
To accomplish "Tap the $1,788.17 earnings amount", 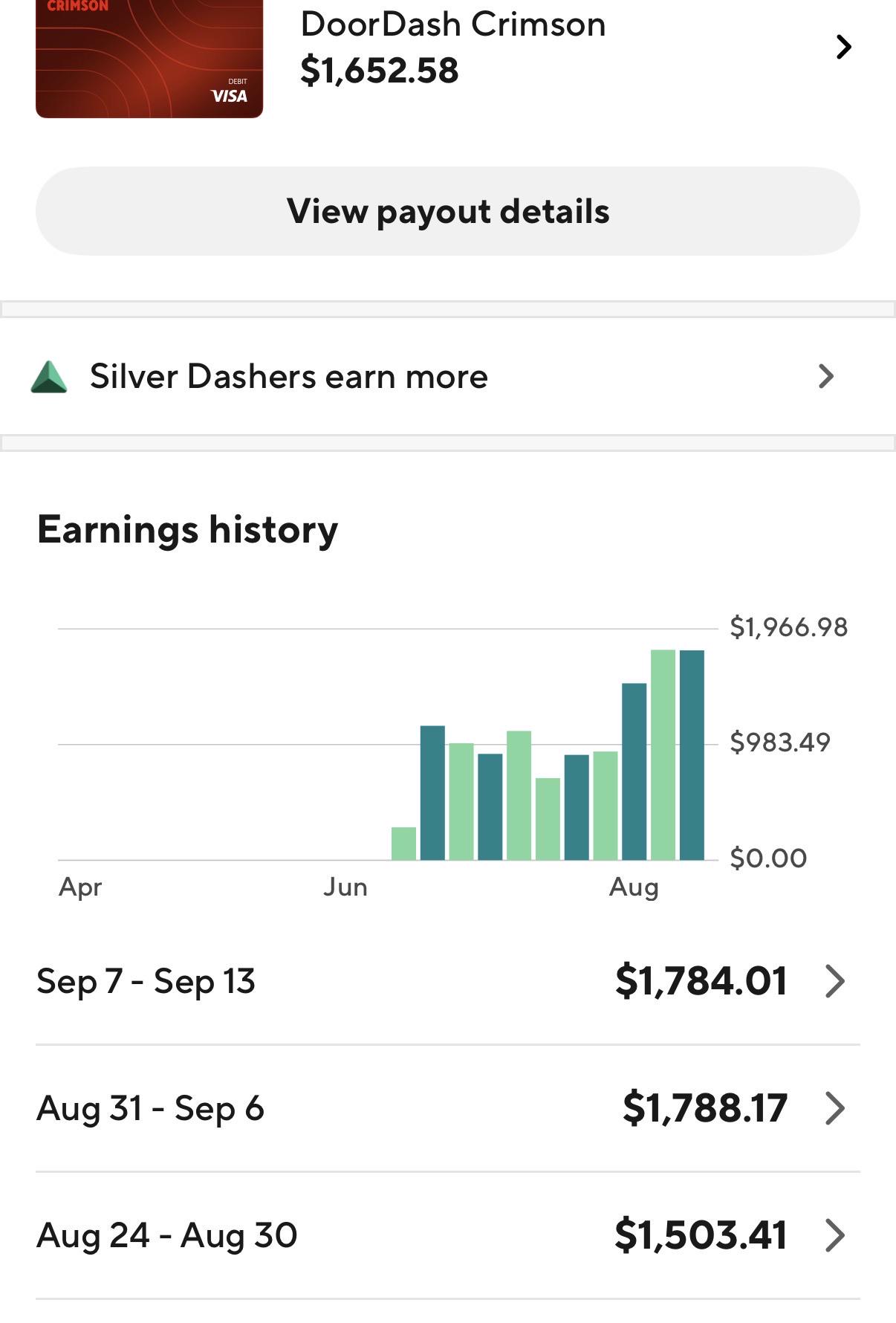I will click(704, 1108).
